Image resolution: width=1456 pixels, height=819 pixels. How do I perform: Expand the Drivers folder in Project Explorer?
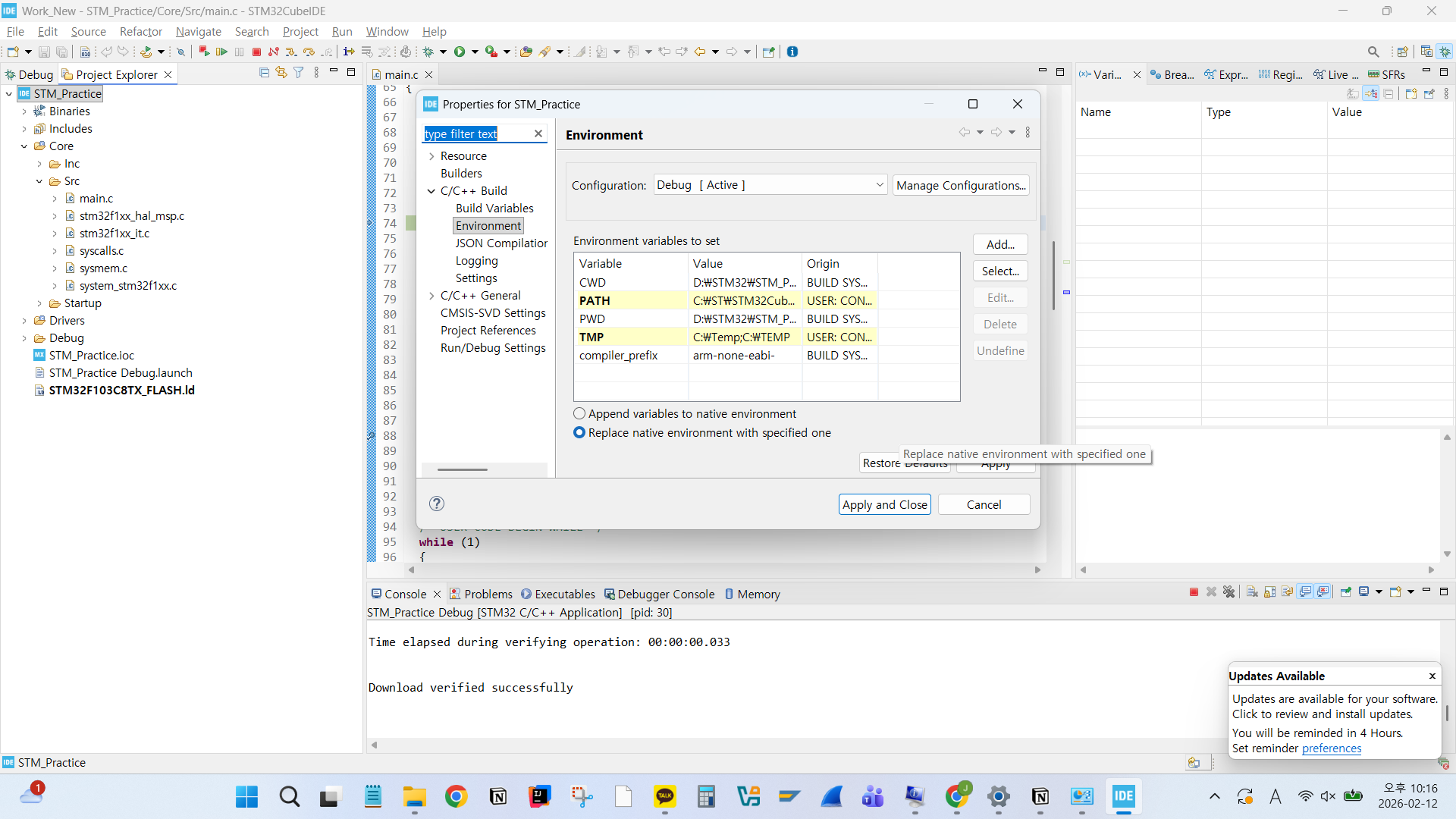(x=24, y=321)
